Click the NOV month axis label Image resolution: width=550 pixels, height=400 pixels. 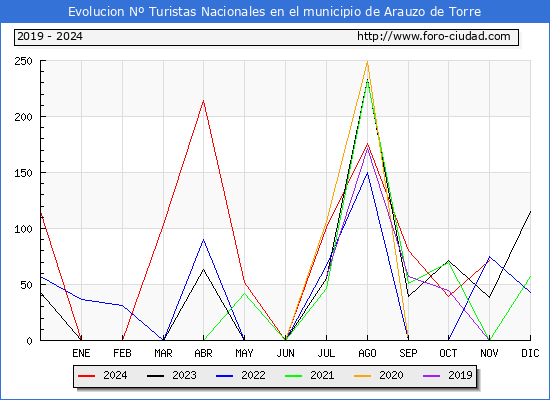pyautogui.click(x=489, y=353)
